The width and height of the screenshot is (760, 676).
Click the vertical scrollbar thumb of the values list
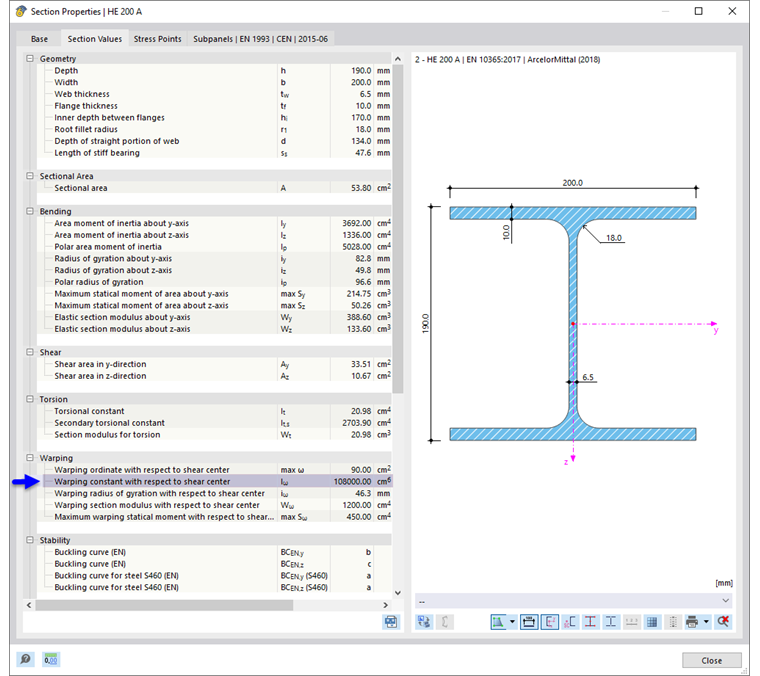click(x=398, y=229)
